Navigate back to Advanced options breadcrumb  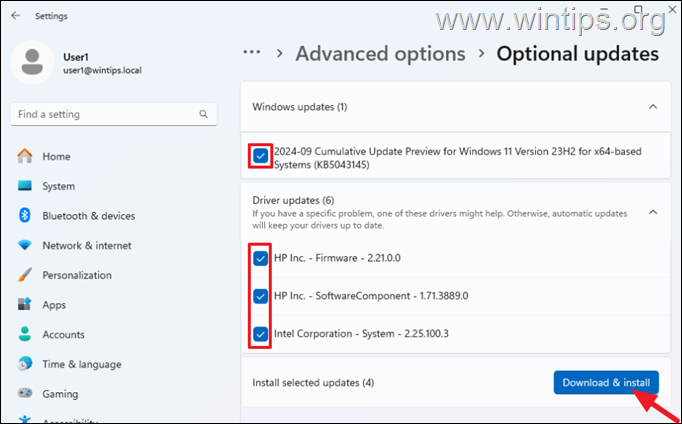tap(380, 54)
